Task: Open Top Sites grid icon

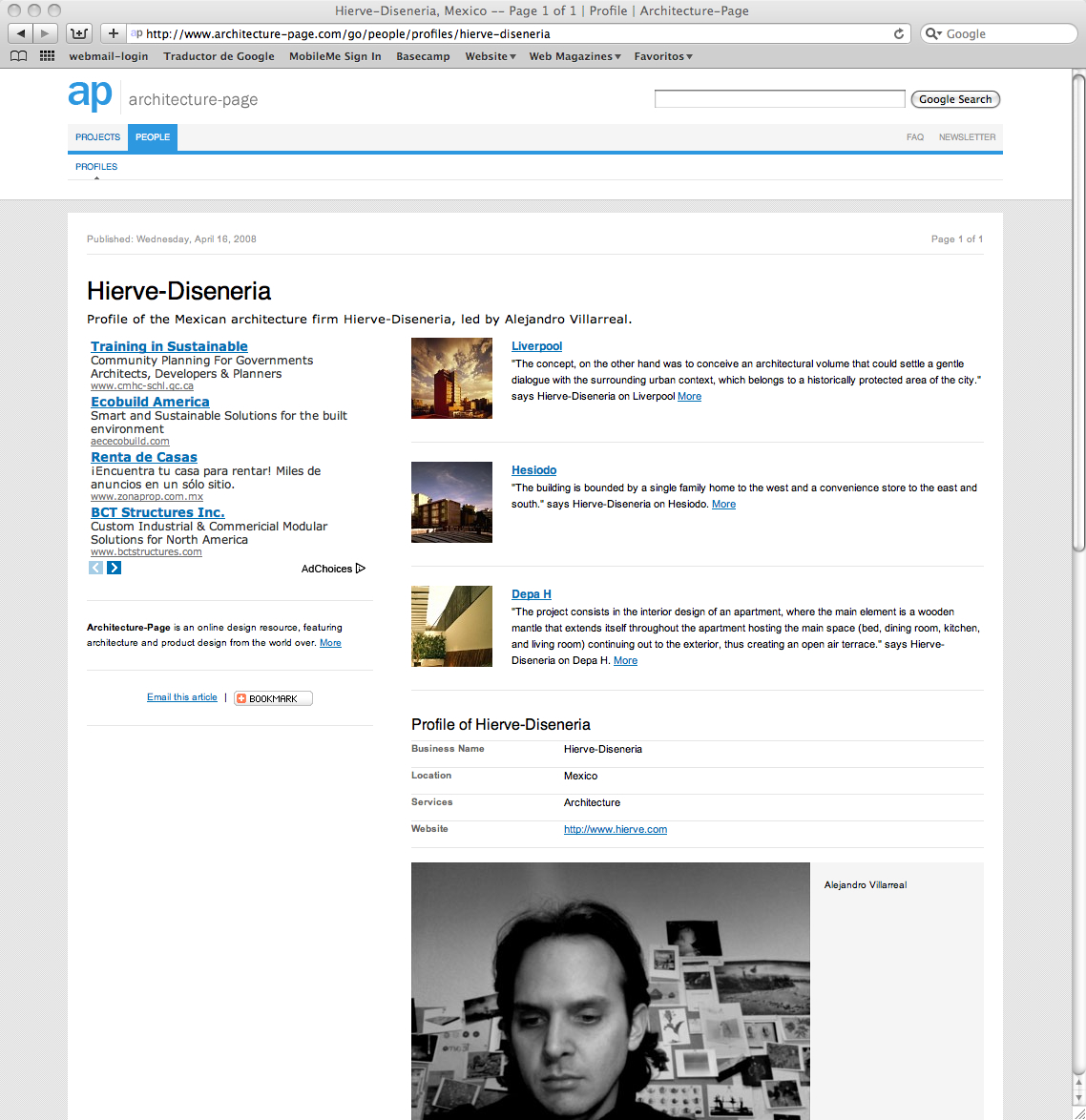Action: tap(47, 55)
